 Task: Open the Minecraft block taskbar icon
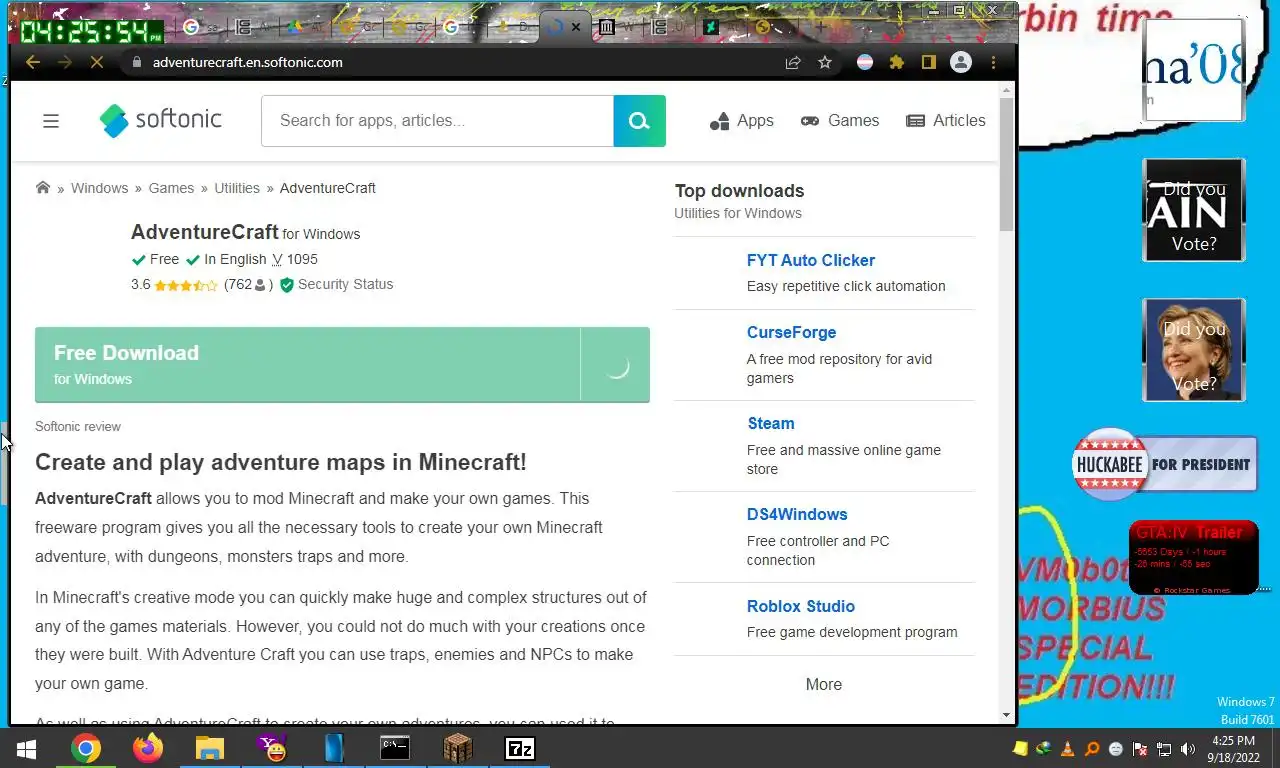pos(458,748)
